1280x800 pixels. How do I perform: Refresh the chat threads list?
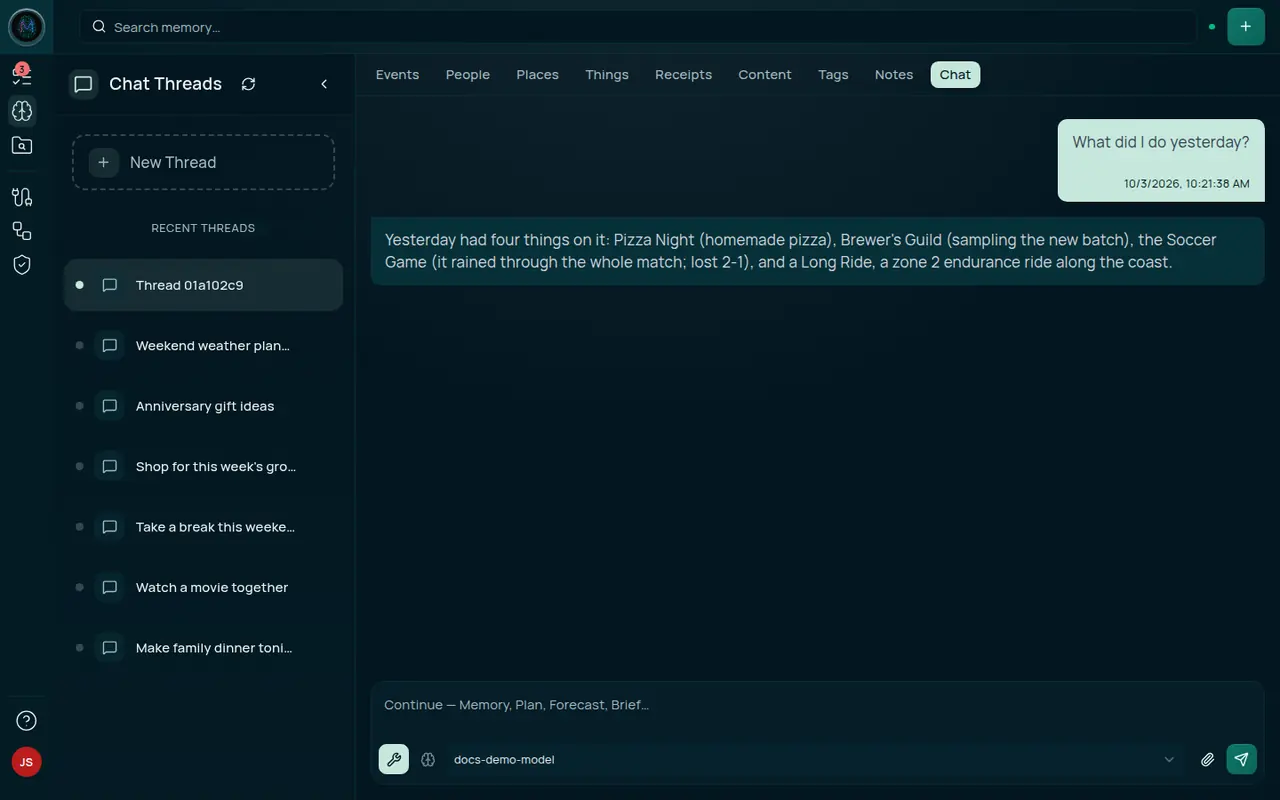point(248,84)
